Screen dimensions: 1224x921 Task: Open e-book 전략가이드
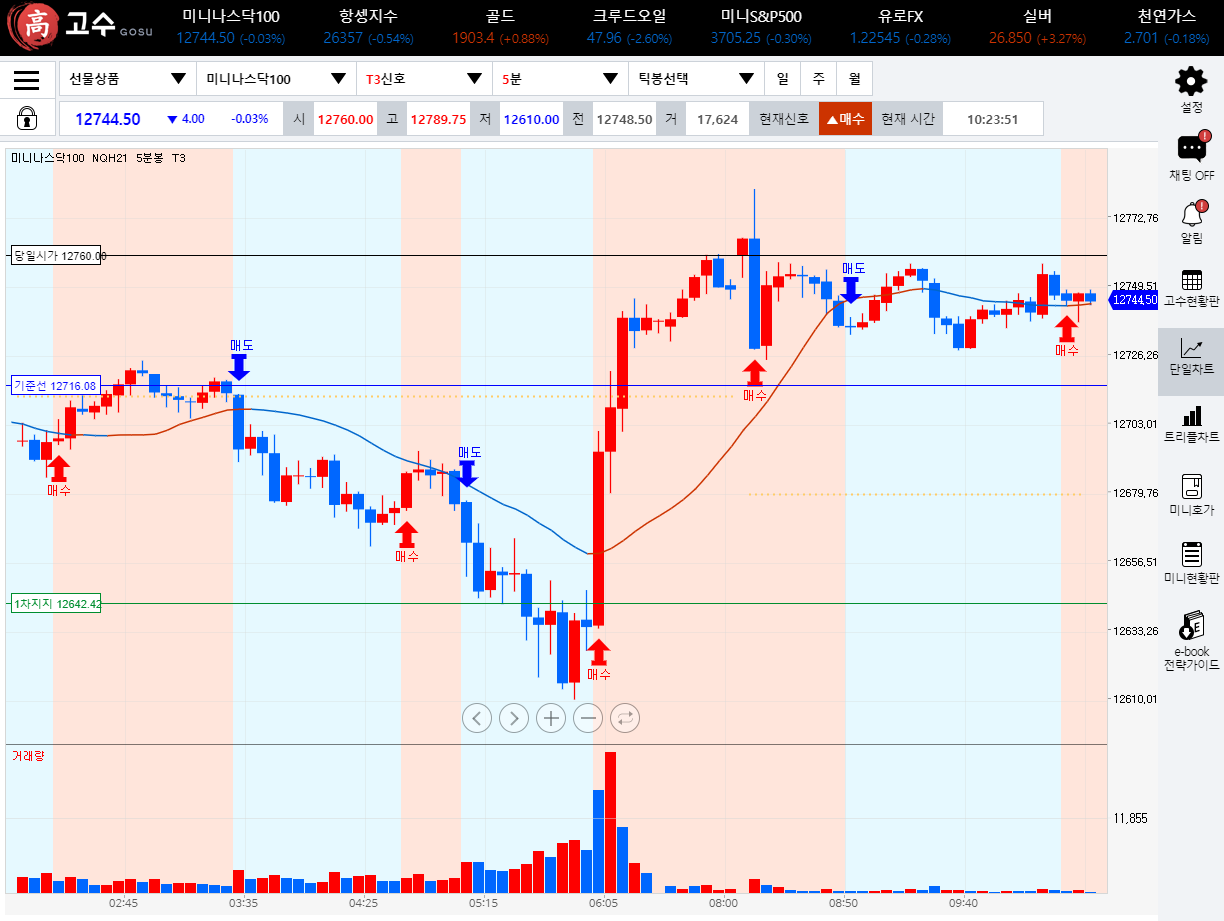(1191, 640)
